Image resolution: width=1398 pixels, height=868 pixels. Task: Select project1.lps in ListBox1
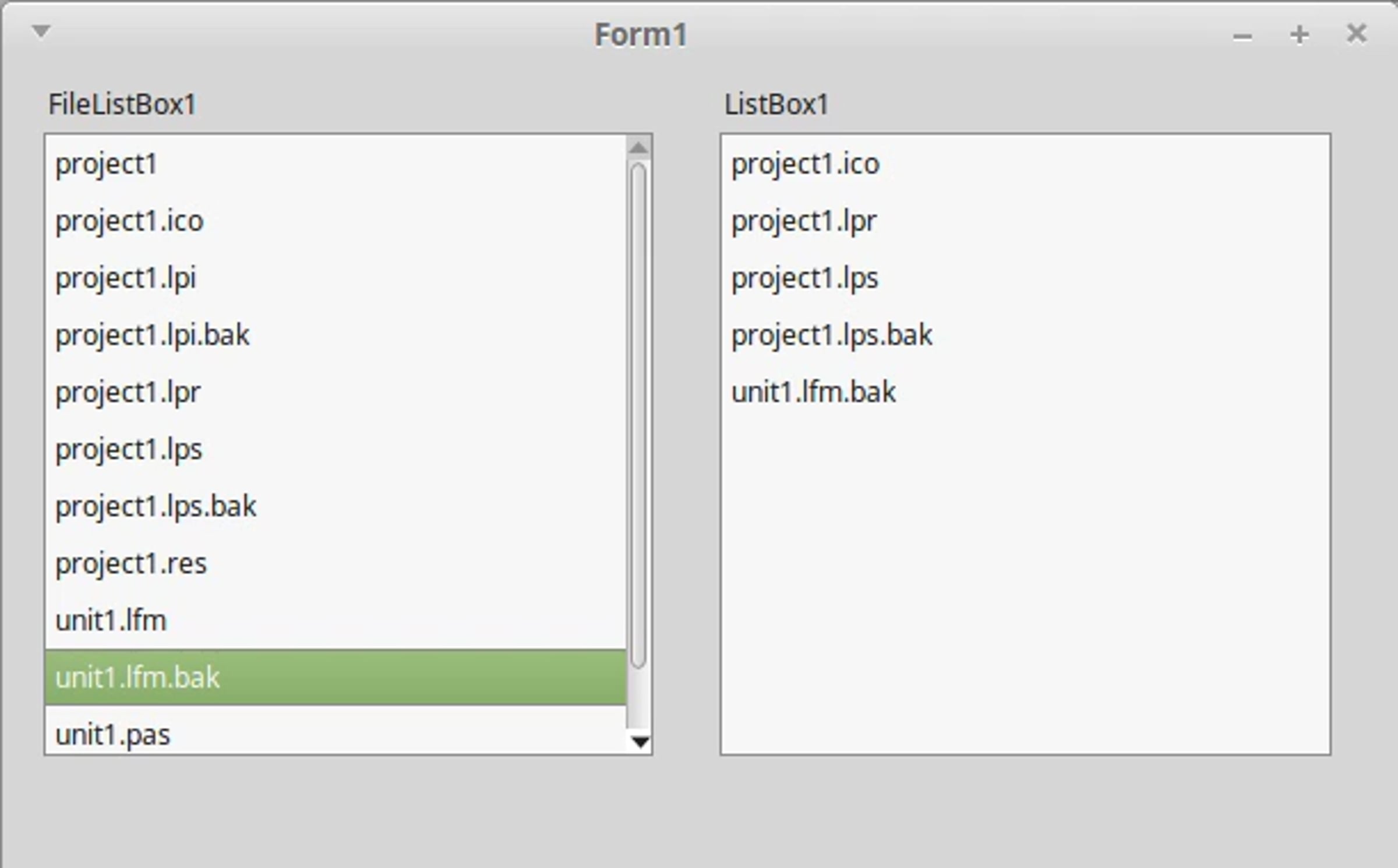1025,278
